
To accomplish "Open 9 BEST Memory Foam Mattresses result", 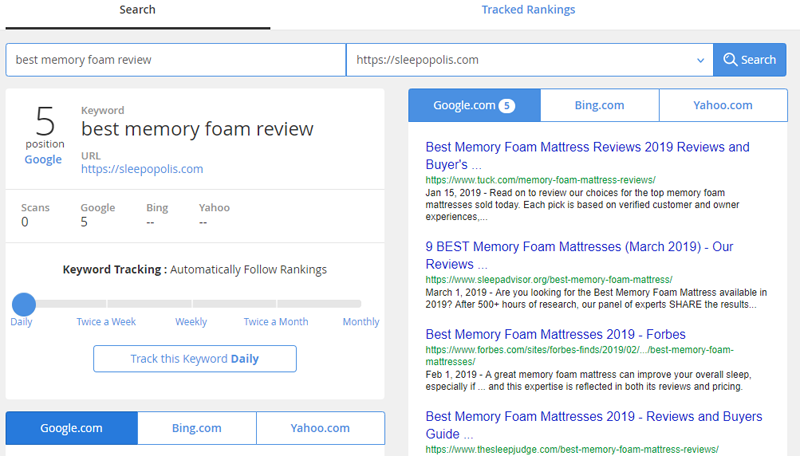I will point(579,255).
